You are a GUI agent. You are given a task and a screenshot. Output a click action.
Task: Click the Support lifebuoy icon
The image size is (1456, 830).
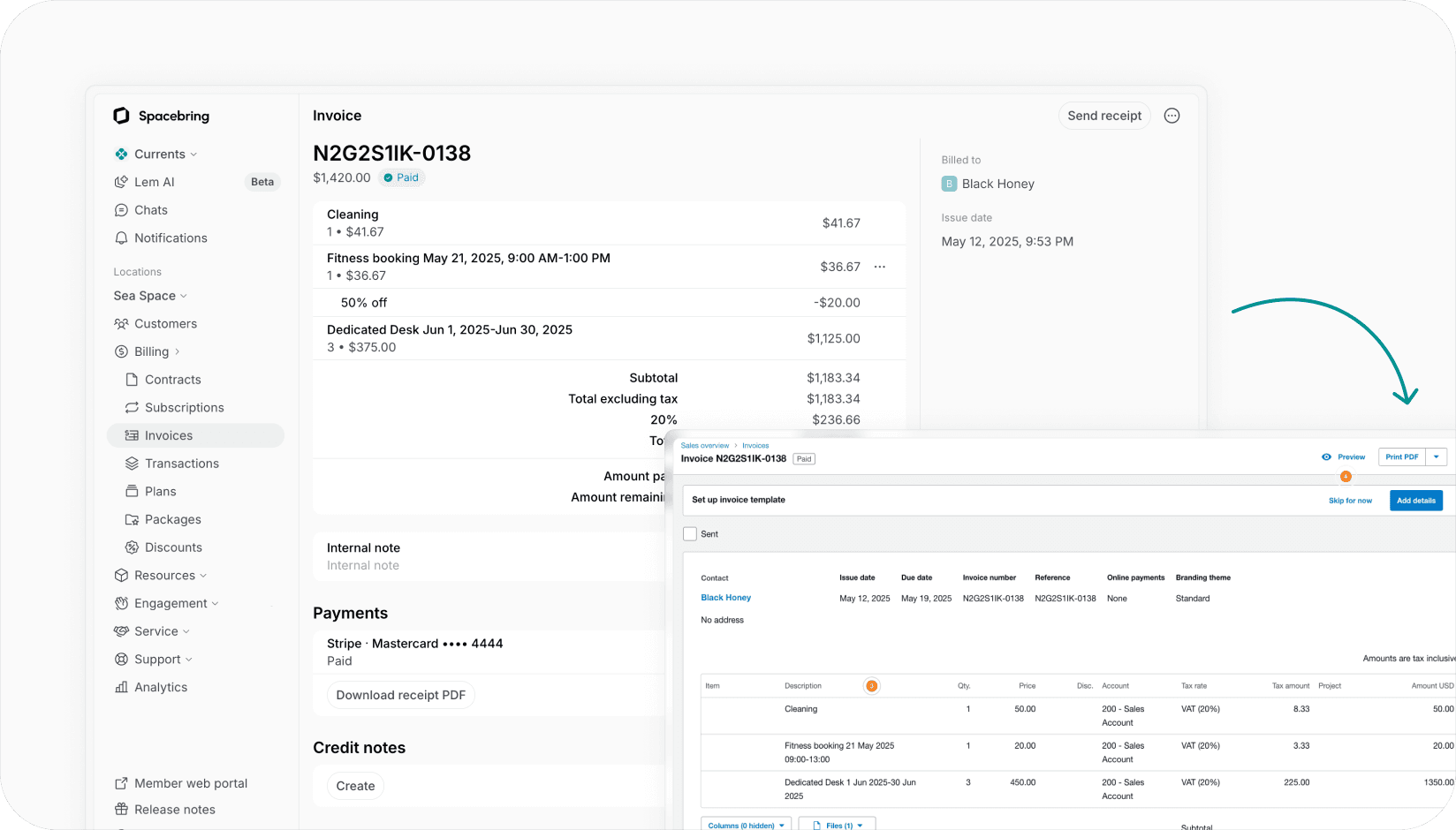(x=121, y=660)
